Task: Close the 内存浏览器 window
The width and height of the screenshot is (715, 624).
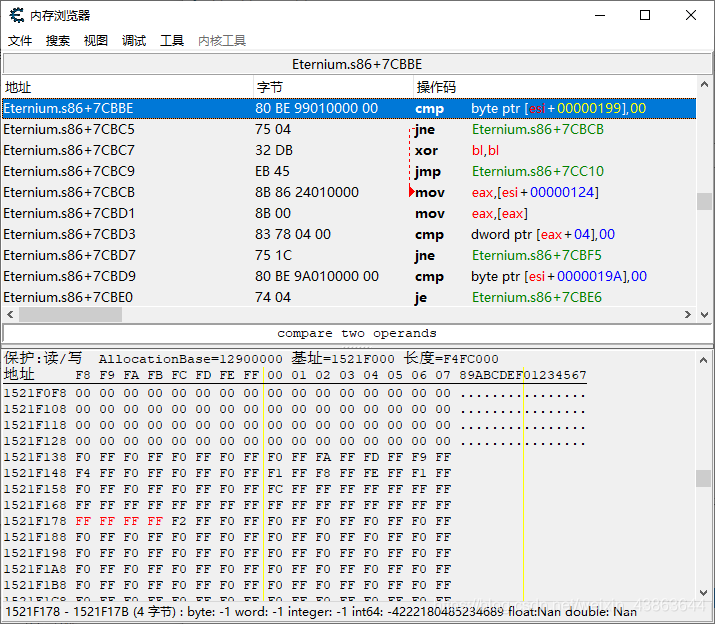Action: point(691,16)
